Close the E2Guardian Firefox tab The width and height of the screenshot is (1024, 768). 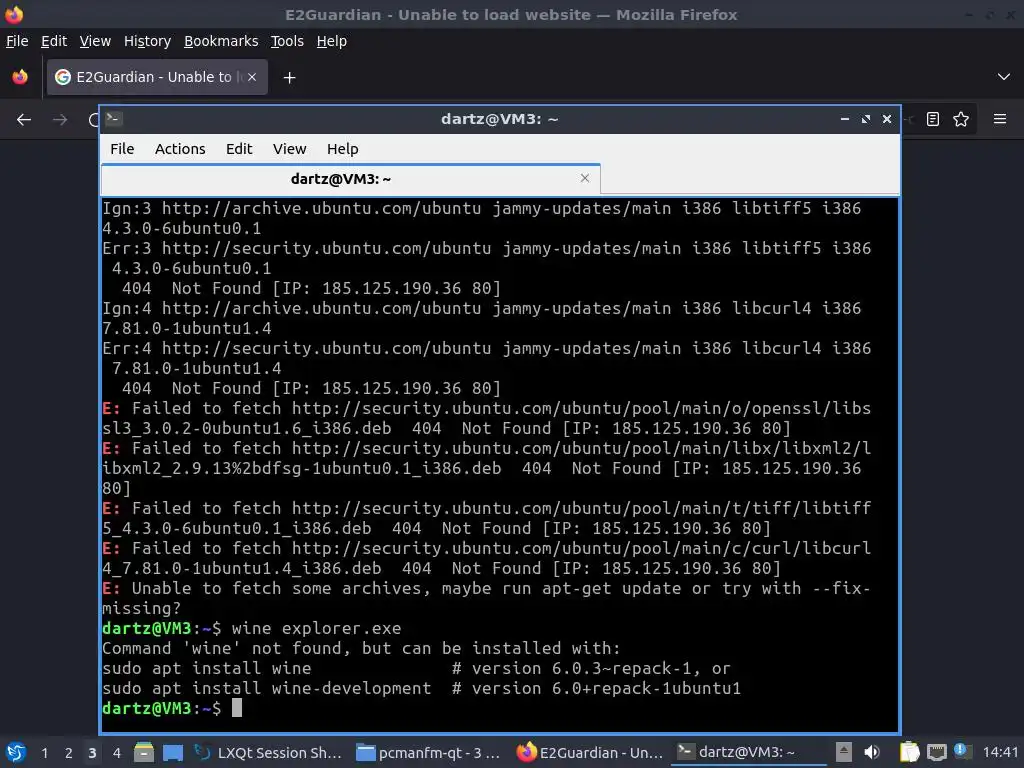[x=252, y=77]
